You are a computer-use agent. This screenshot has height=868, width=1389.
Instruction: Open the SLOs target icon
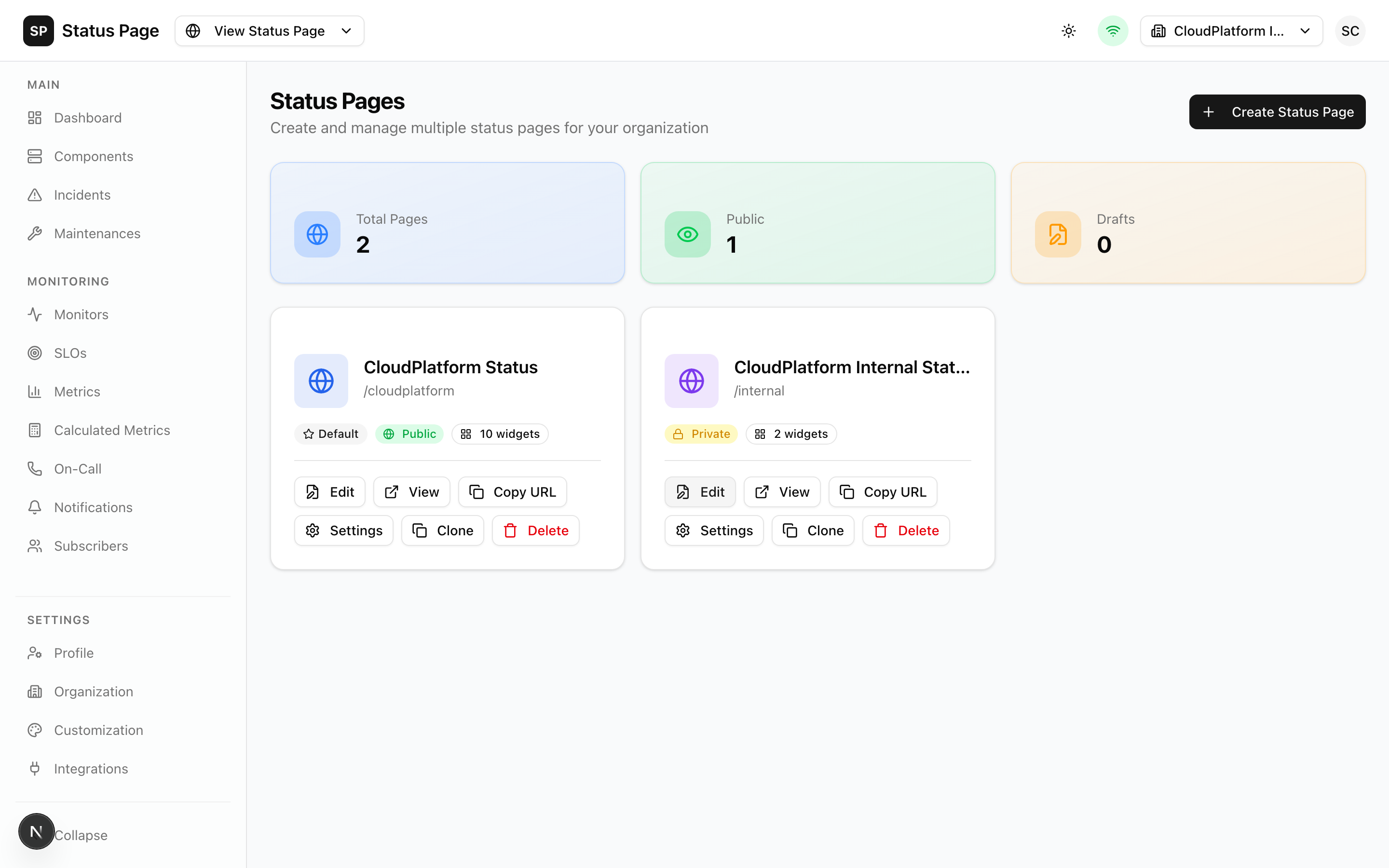coord(35,353)
